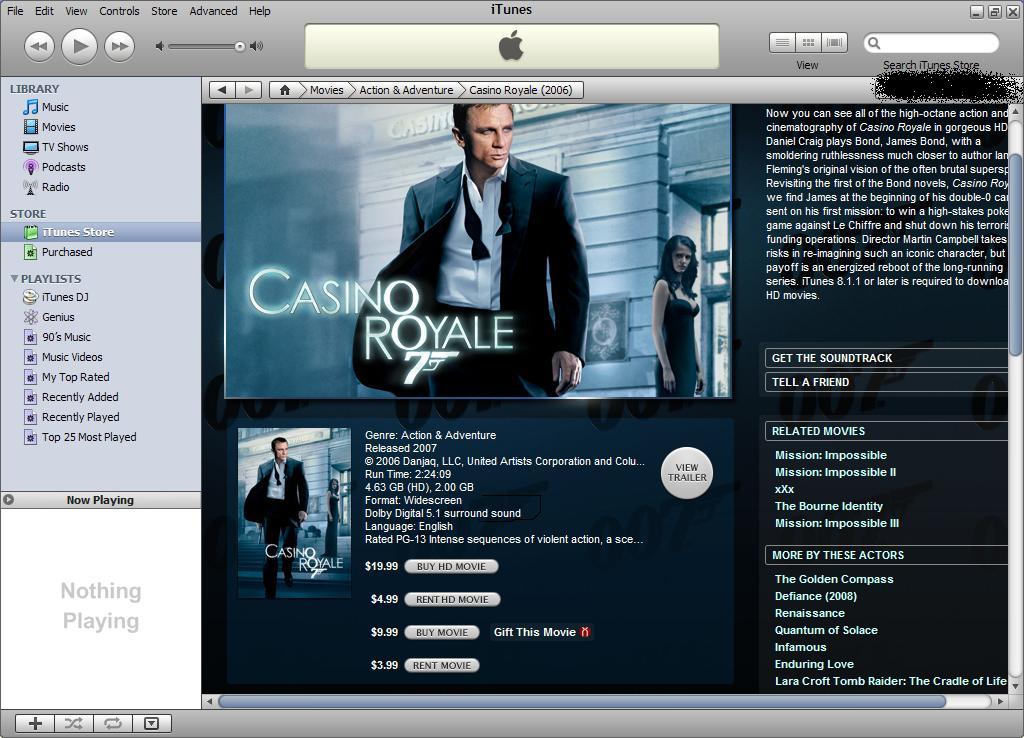Click the Now Playing panel arrow icon
The width and height of the screenshot is (1024, 738).
(8, 500)
